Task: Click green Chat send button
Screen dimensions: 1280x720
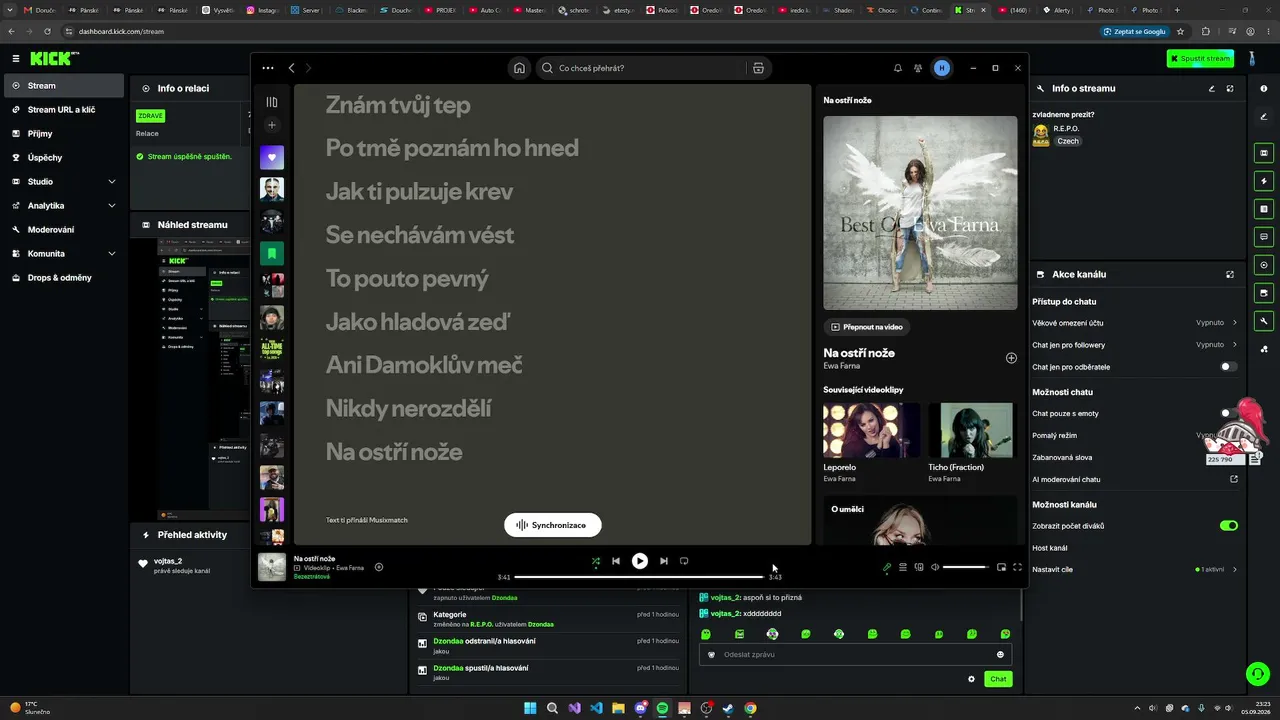Action: pos(997,679)
